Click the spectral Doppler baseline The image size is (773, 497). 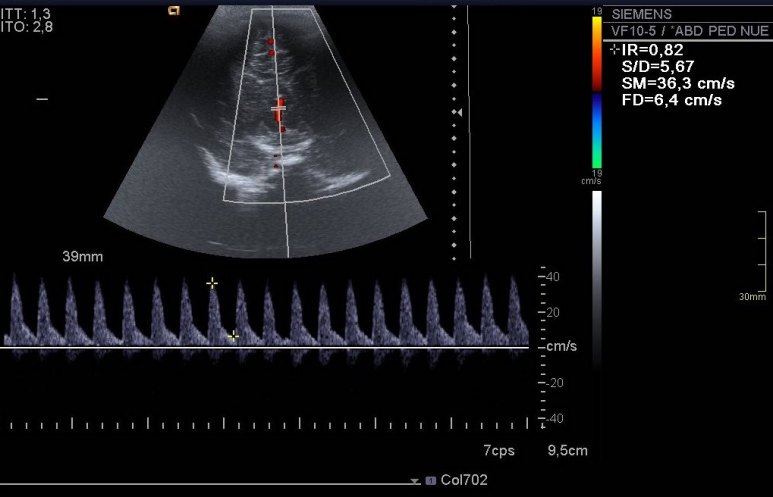point(265,347)
